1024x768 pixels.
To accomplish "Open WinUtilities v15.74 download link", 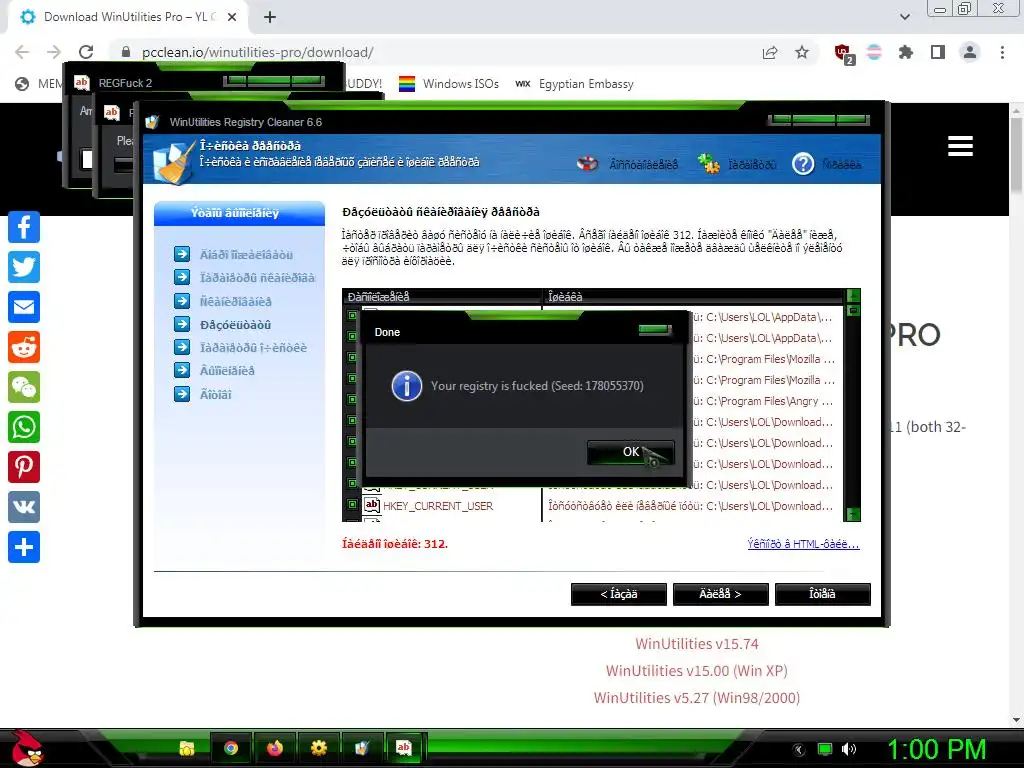I will click(x=697, y=644).
